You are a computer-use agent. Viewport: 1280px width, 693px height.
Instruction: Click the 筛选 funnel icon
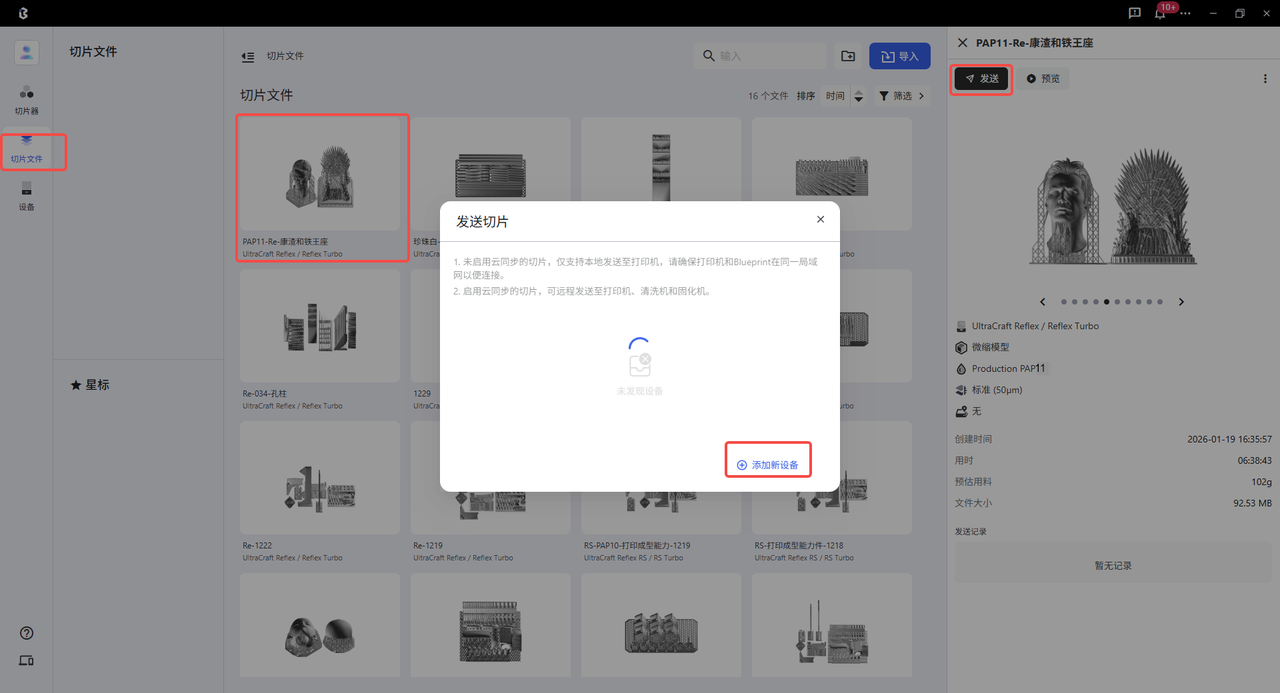click(884, 96)
